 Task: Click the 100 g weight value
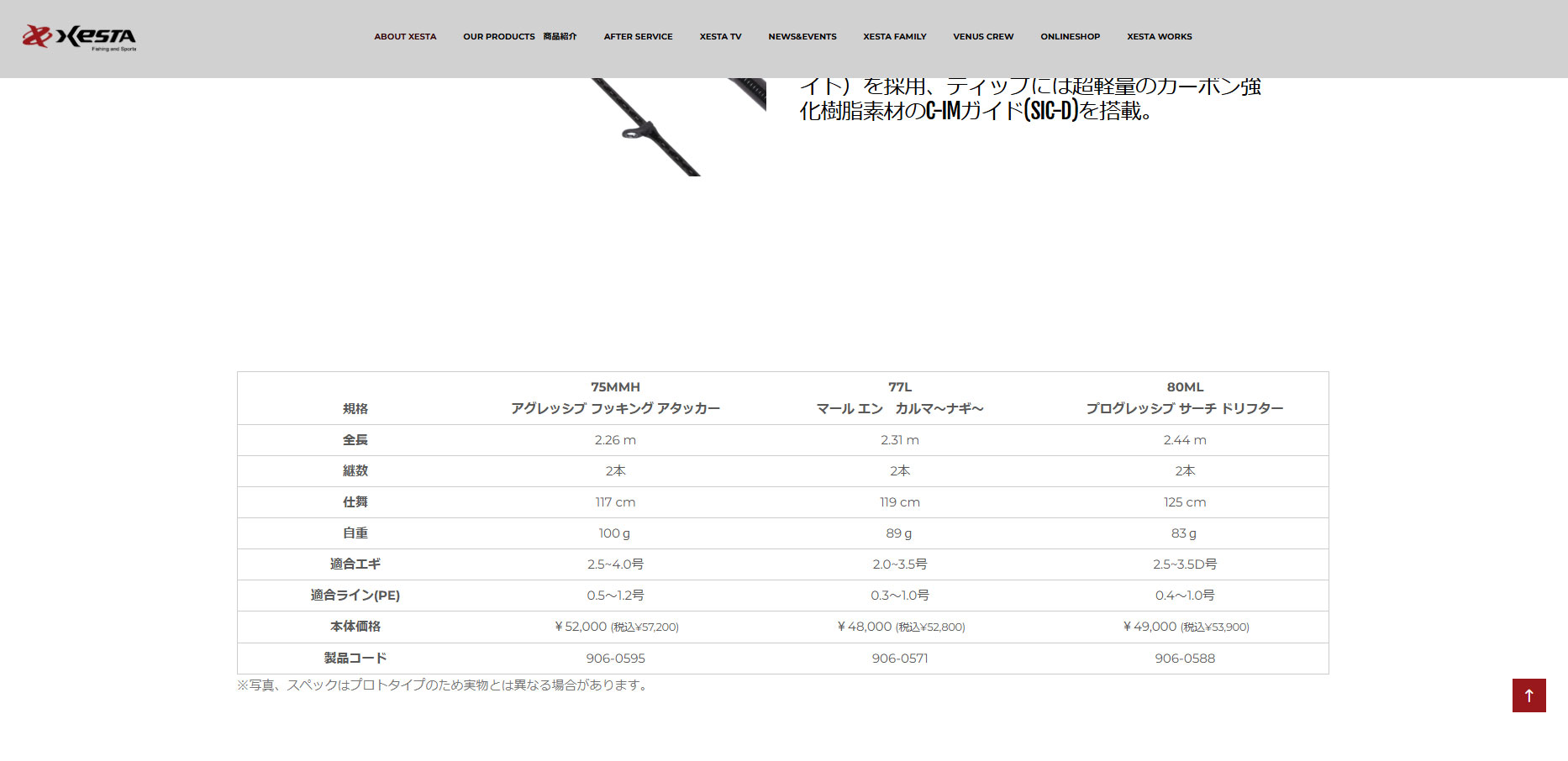click(614, 533)
